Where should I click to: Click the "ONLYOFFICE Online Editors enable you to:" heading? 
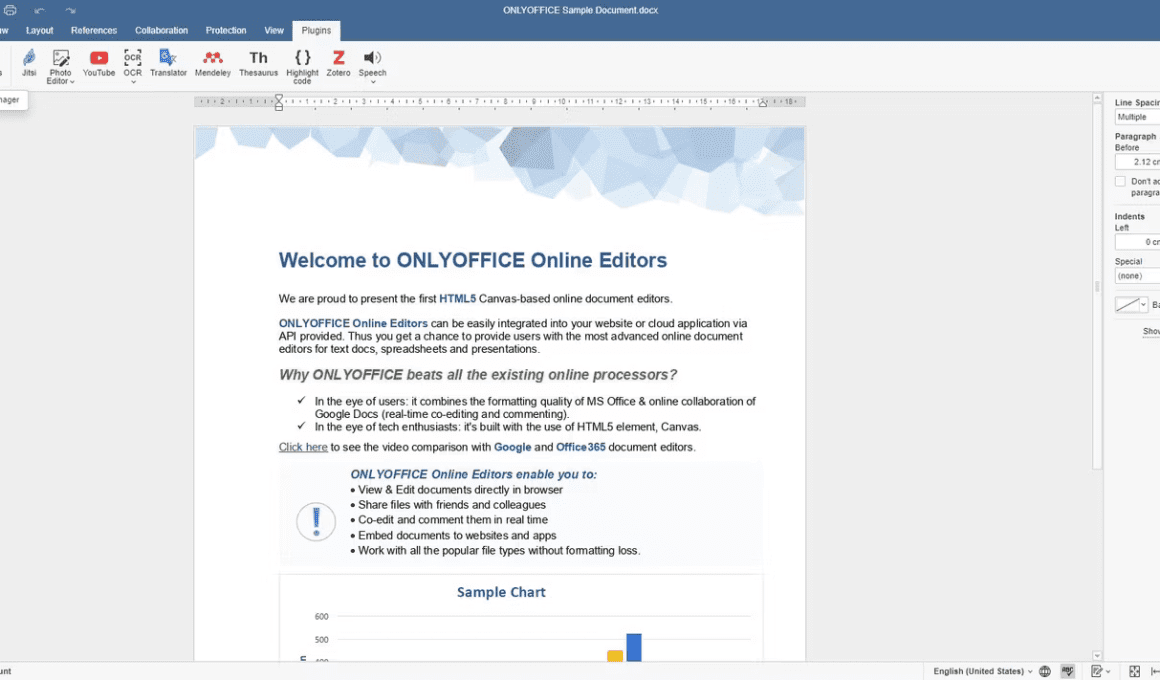point(473,474)
